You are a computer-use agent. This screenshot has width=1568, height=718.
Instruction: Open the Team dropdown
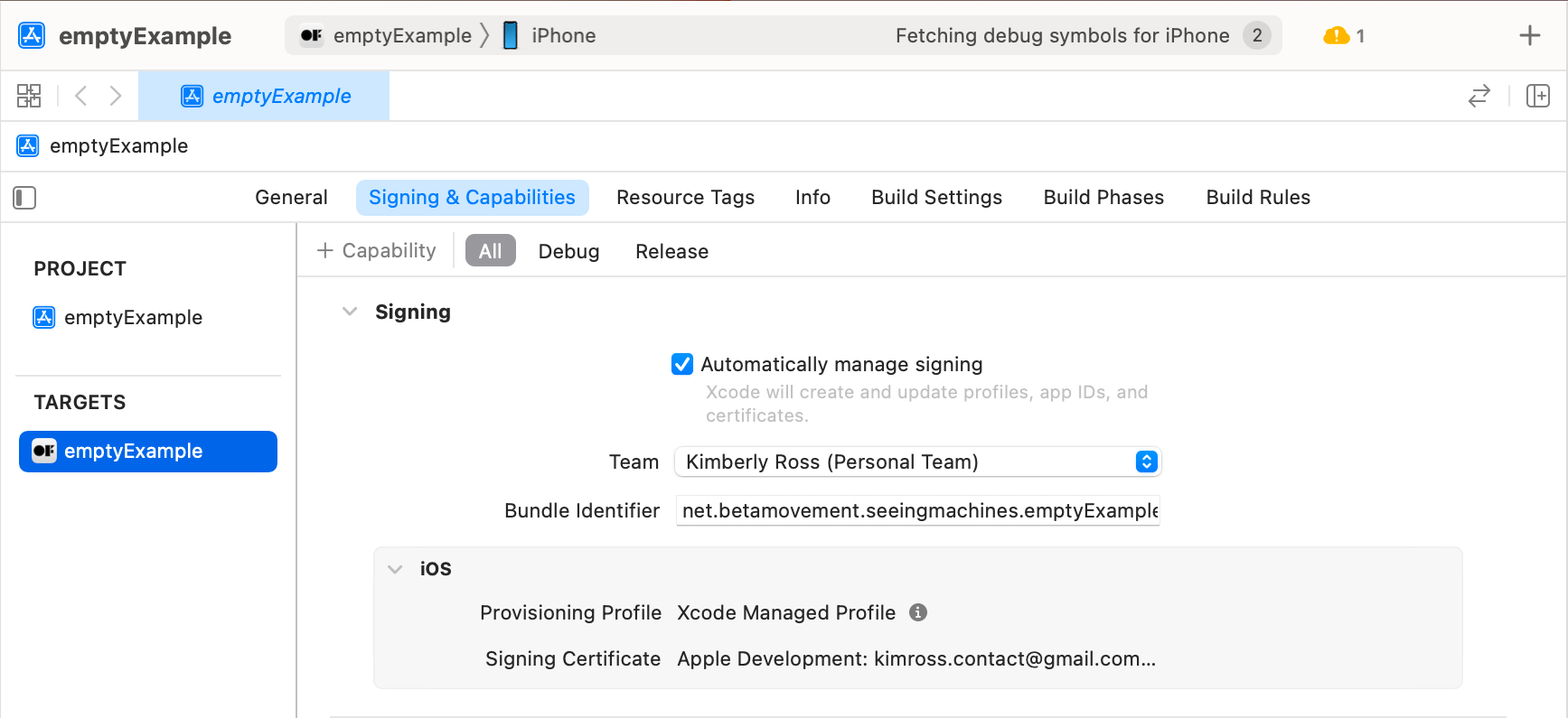pos(917,462)
